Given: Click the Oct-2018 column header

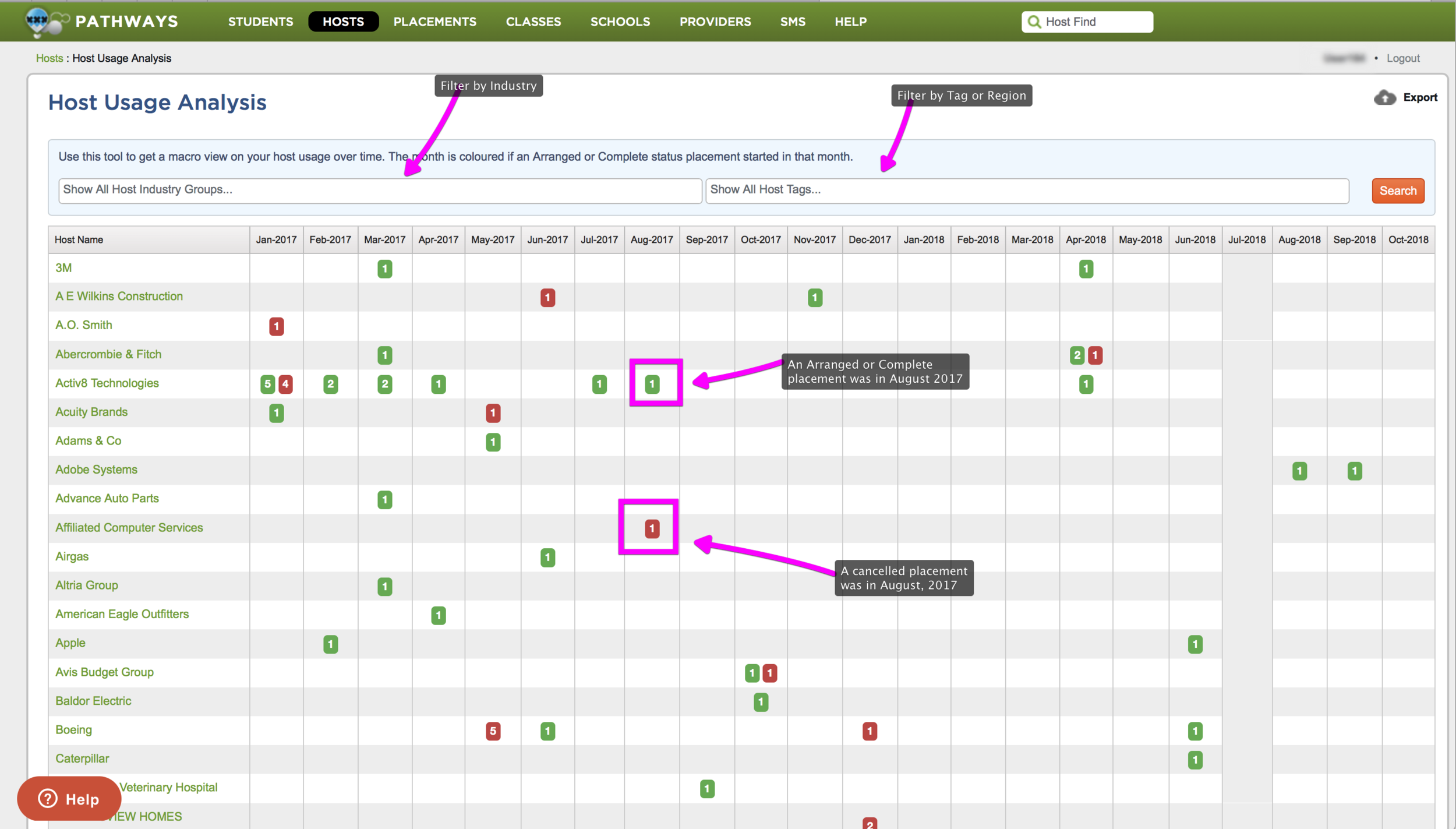Looking at the screenshot, I should [1408, 240].
